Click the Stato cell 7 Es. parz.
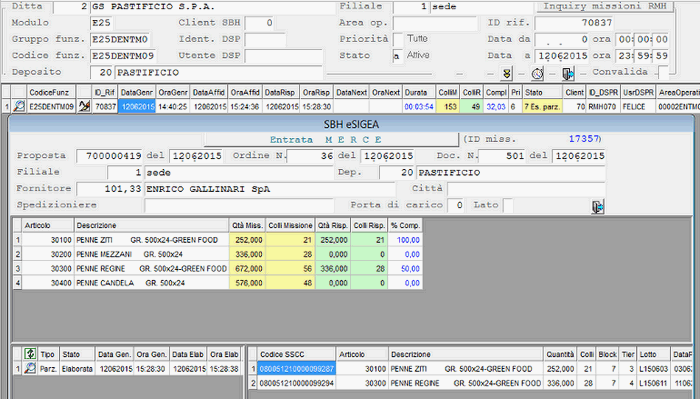Viewport: 700px width, 399px height. pos(542,107)
